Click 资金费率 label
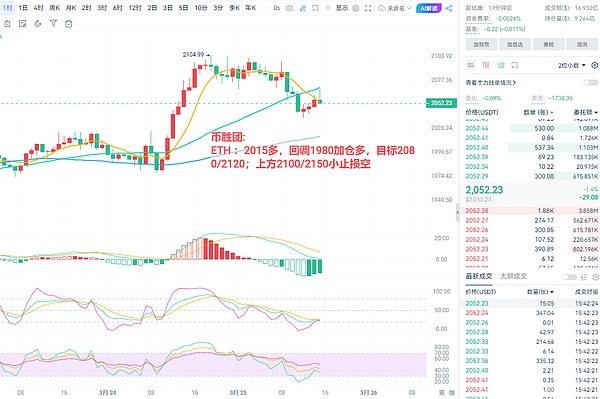This screenshot has height=399, width=600. click(x=478, y=18)
